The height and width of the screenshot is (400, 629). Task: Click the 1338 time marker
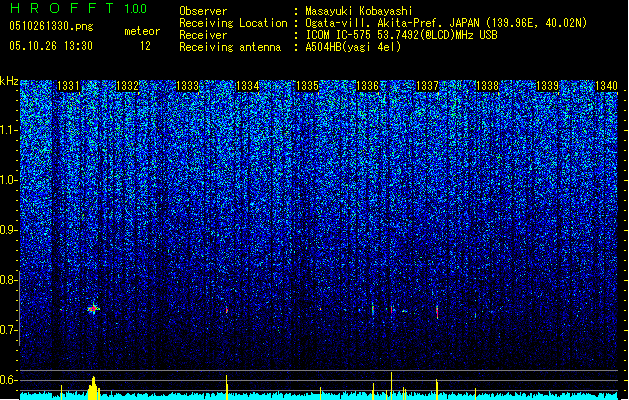point(487,86)
